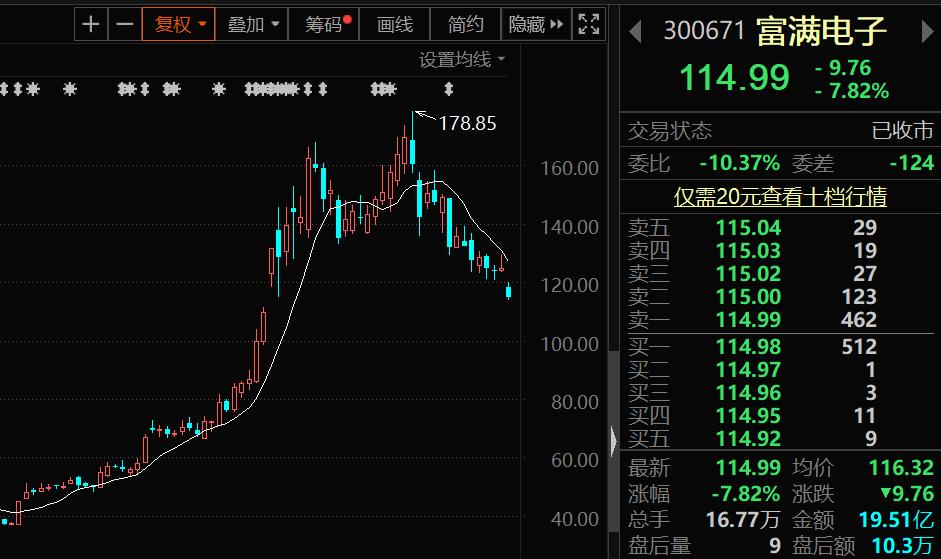Select 买四 price 114.95
Screen dimensions: 941x559
pos(748,415)
